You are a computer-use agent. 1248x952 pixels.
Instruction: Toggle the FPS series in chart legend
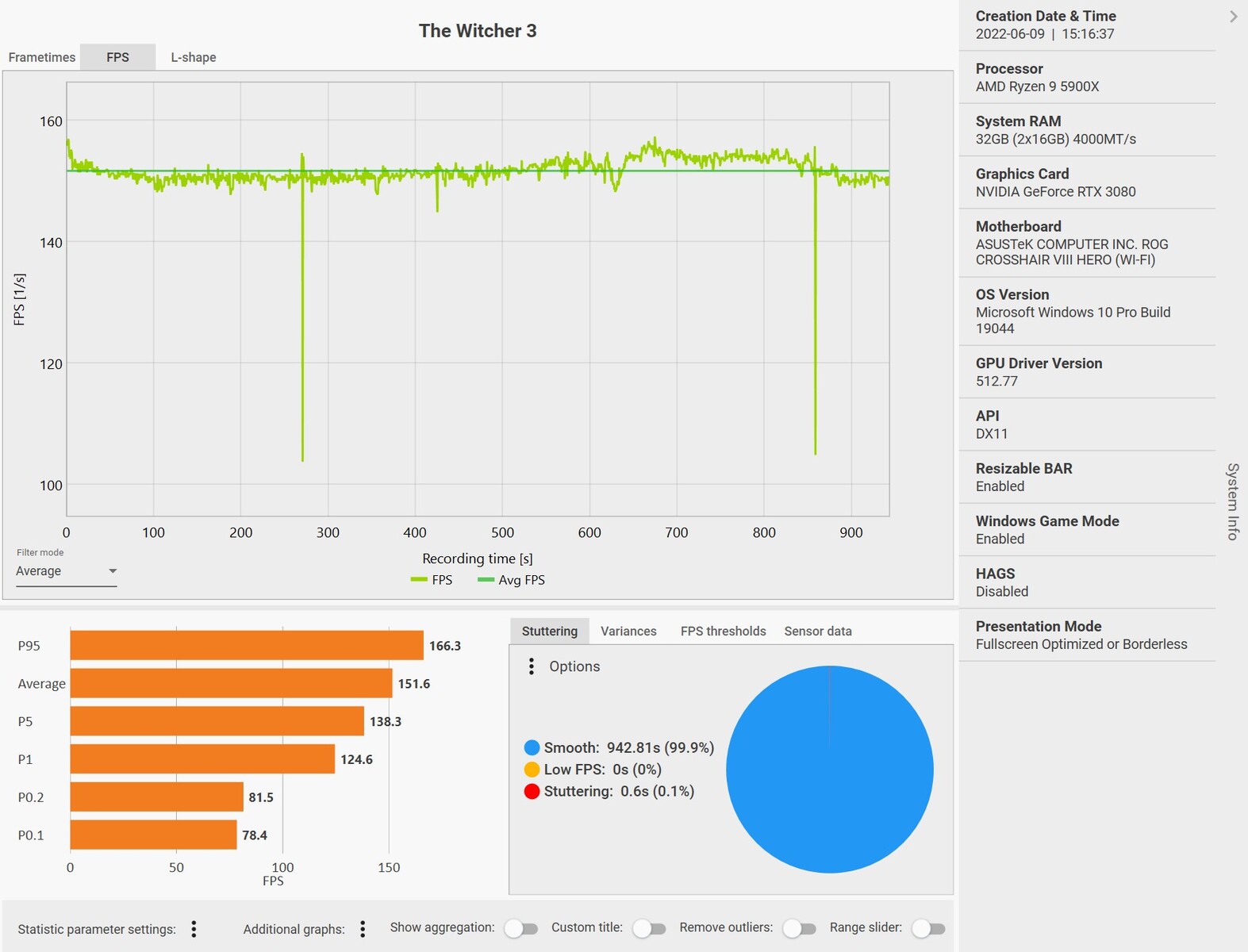coord(432,580)
